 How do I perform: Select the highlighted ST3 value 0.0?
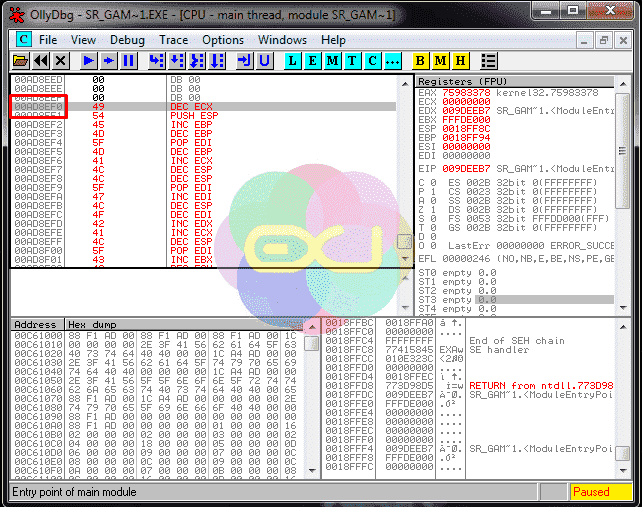click(487, 300)
